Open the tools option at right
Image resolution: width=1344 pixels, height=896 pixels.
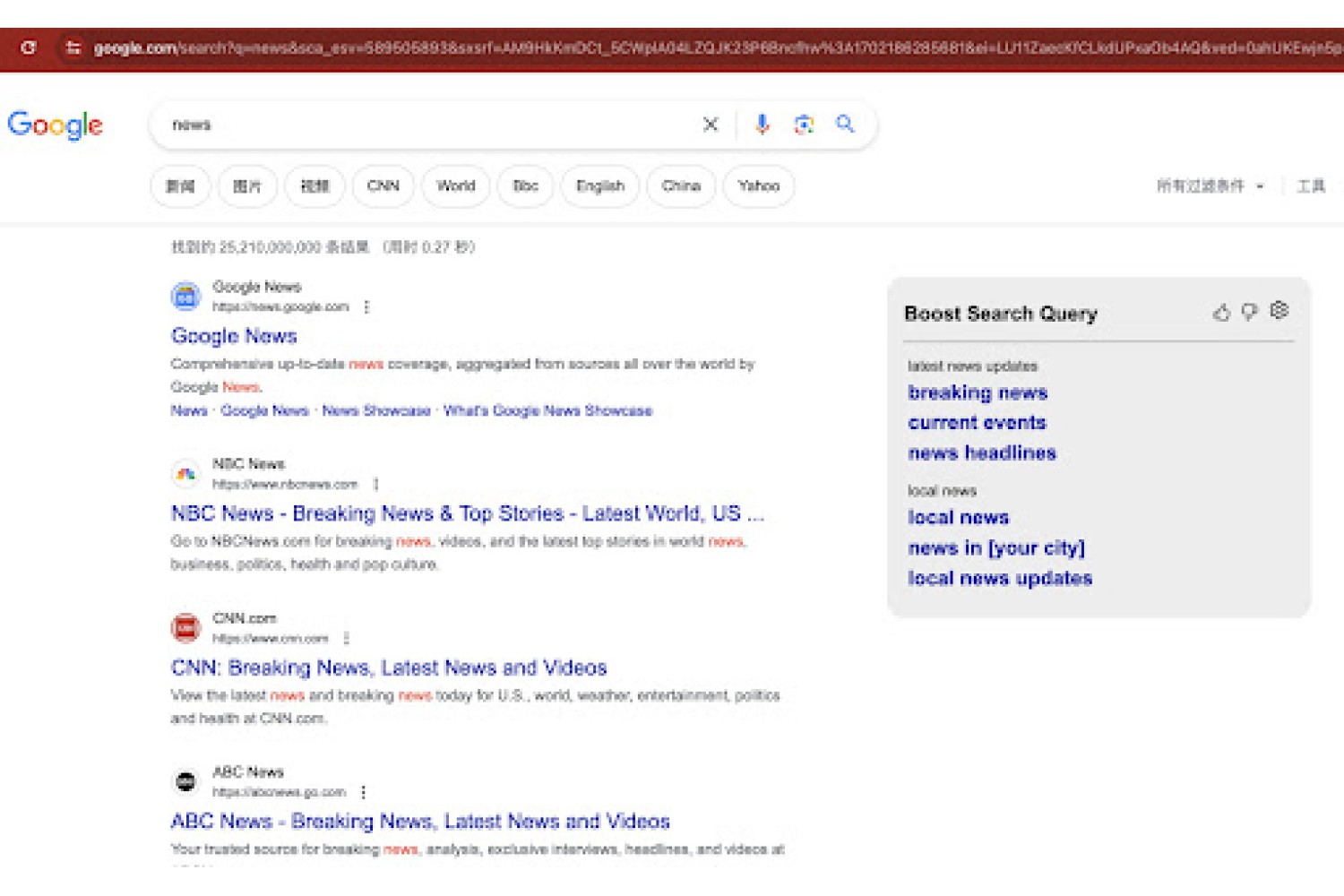[x=1311, y=186]
